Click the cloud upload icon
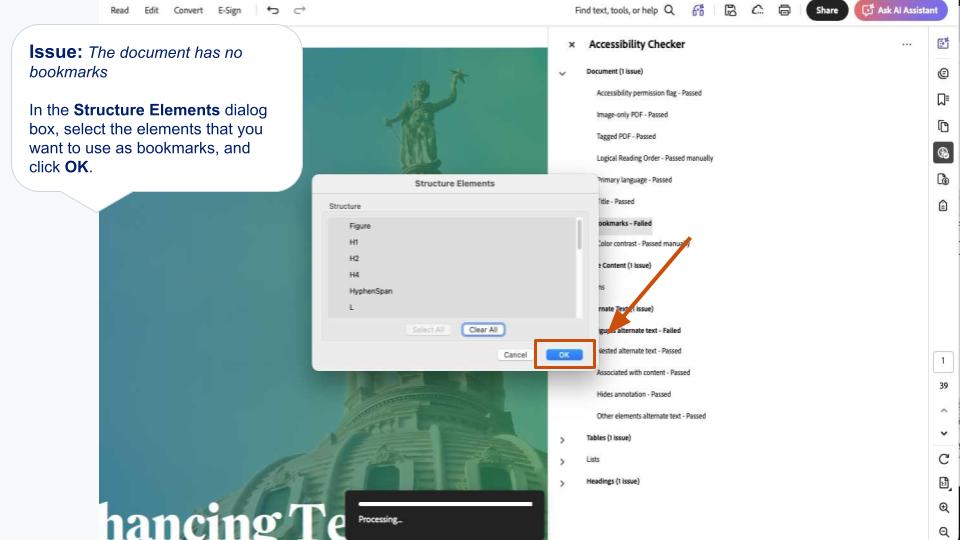The height and width of the screenshot is (540, 960). [757, 10]
